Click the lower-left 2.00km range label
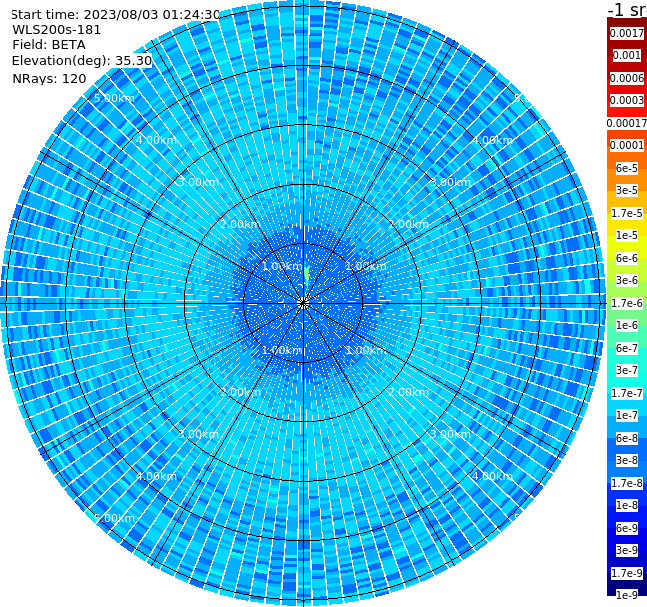Viewport: 647px width, 607px height. [x=240, y=392]
